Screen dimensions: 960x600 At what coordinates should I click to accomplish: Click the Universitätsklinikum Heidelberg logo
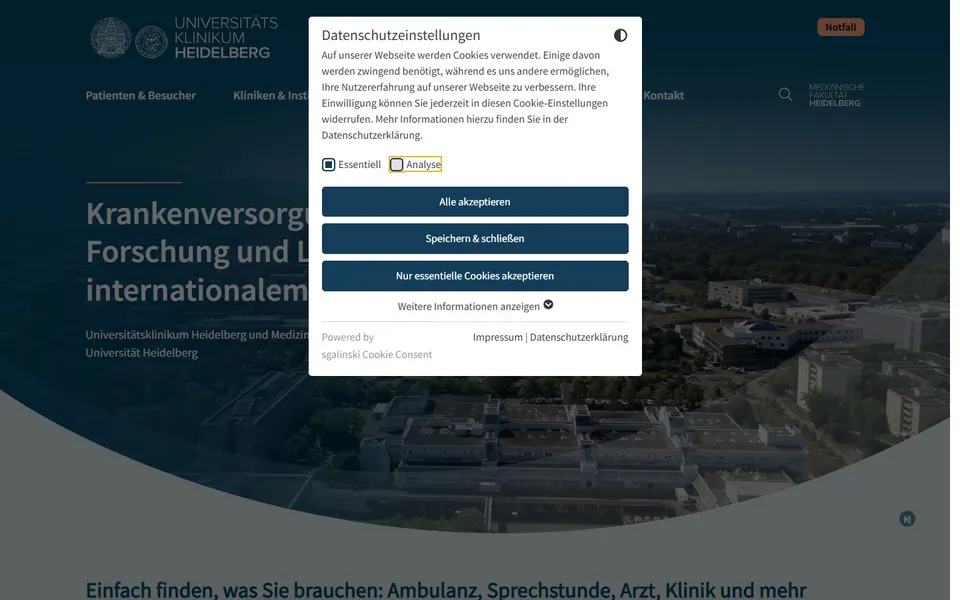point(184,37)
